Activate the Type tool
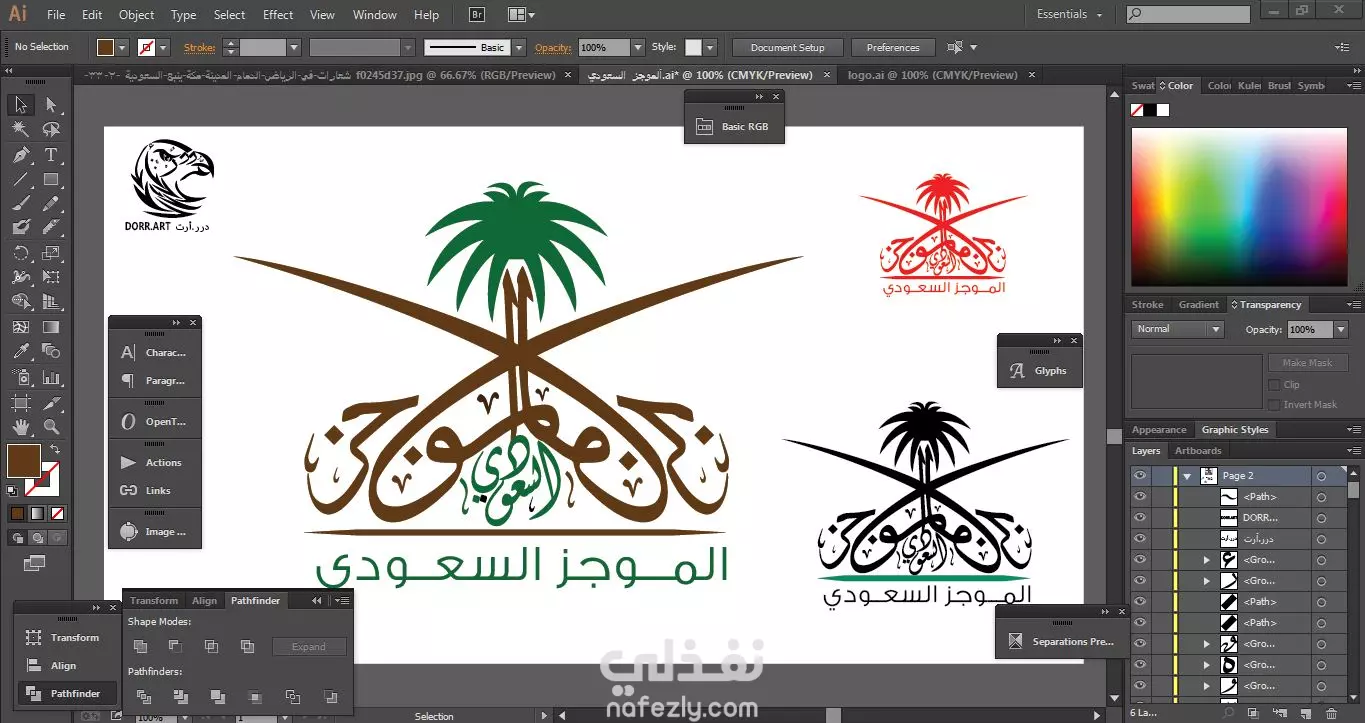Screen dimensions: 1365x723 [x=51, y=155]
